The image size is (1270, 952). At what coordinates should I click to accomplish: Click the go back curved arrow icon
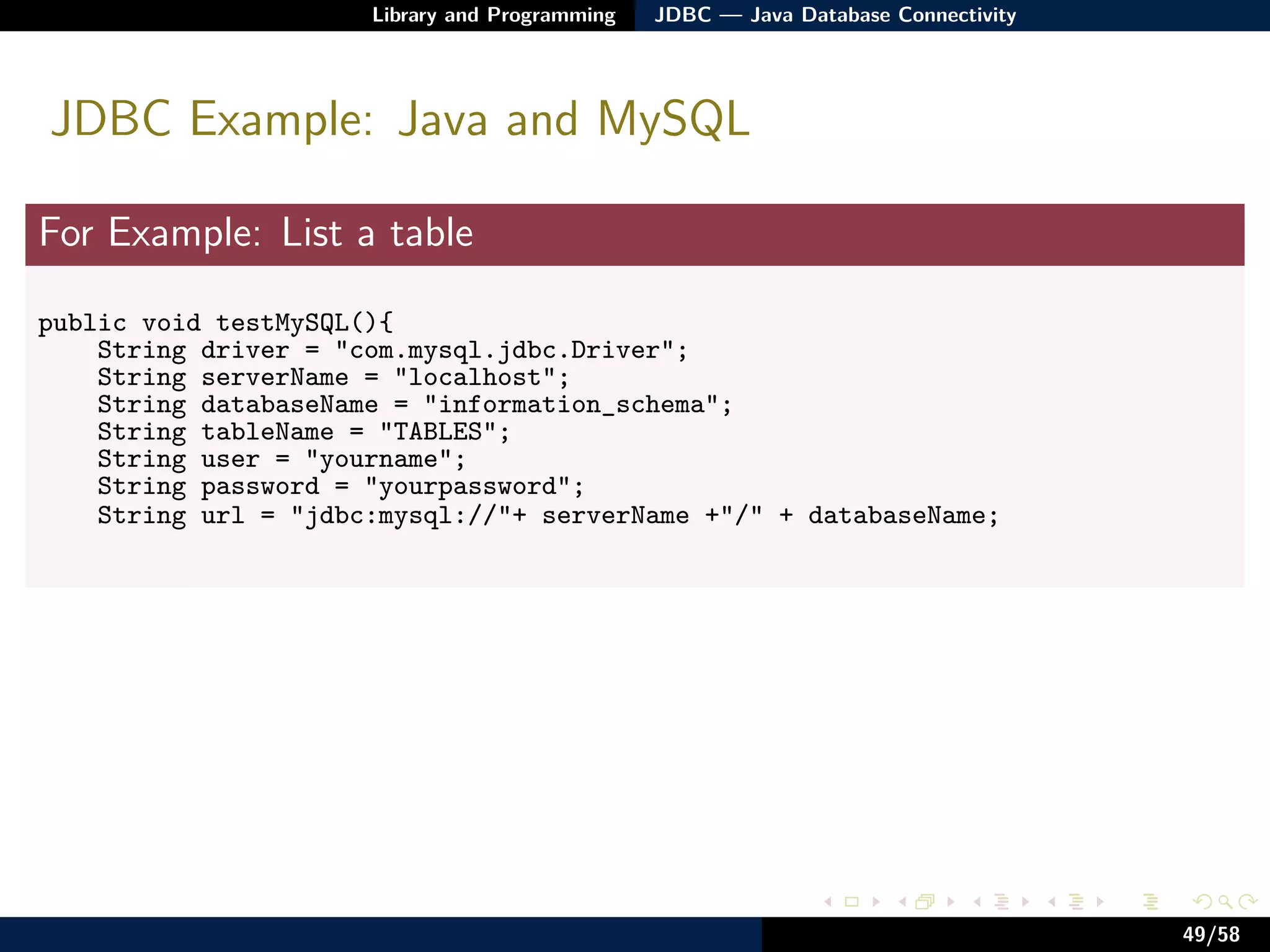point(1202,902)
